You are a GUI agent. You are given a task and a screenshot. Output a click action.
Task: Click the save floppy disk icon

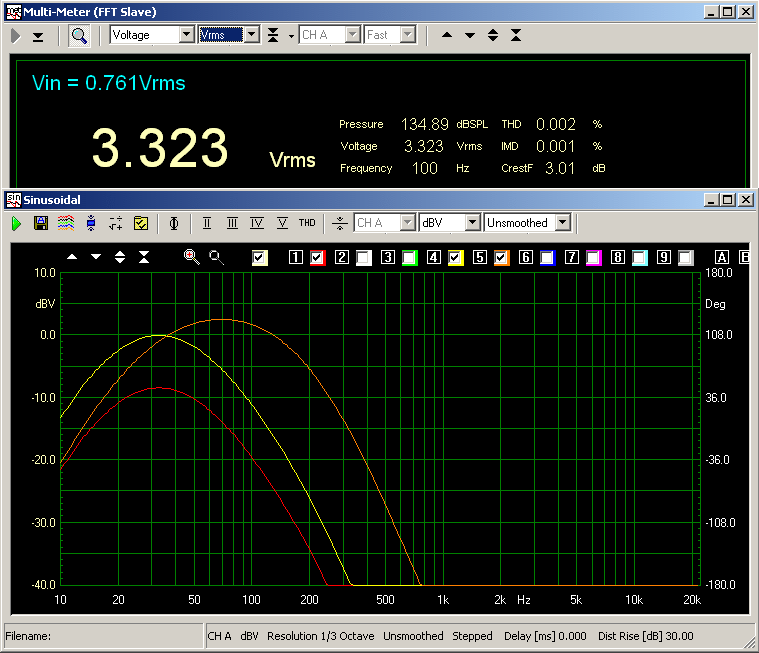tap(41, 223)
